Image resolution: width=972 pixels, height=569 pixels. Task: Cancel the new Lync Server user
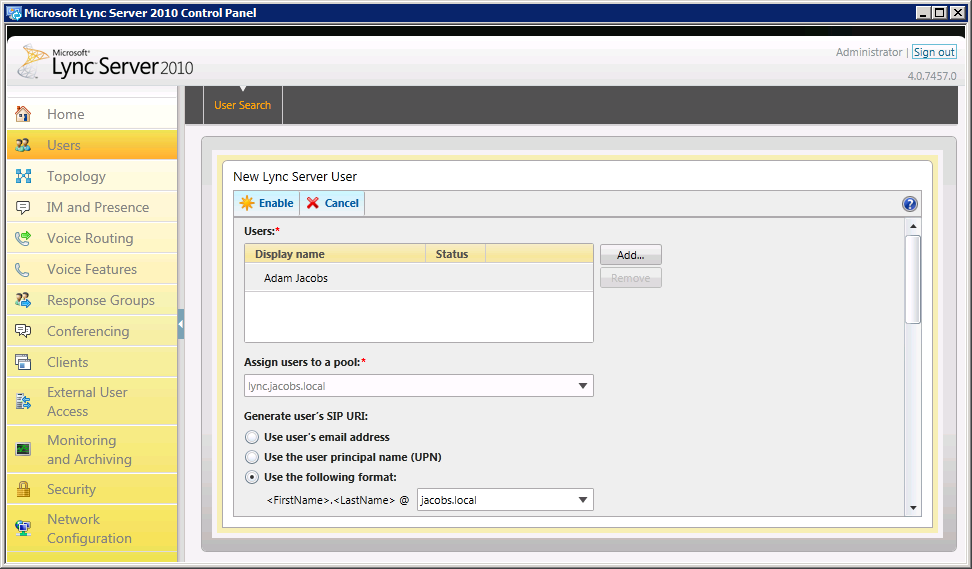pyautogui.click(x=332, y=203)
